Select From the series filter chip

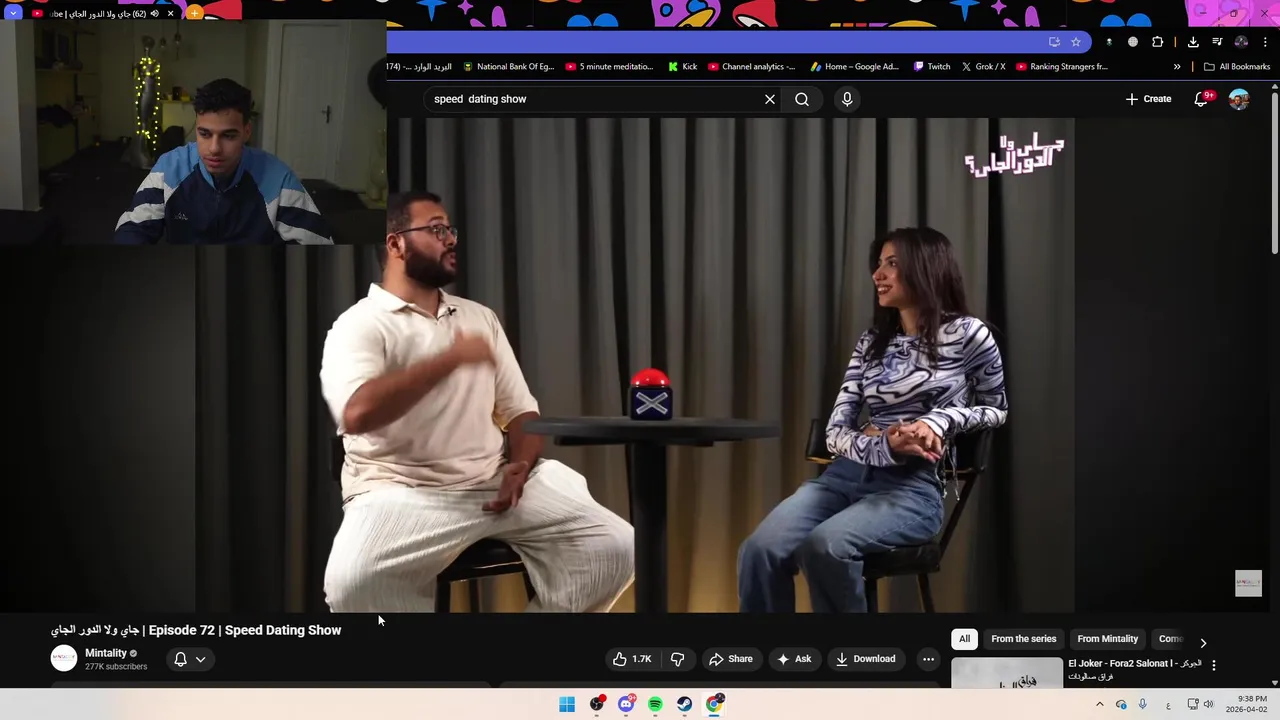[x=1023, y=639]
